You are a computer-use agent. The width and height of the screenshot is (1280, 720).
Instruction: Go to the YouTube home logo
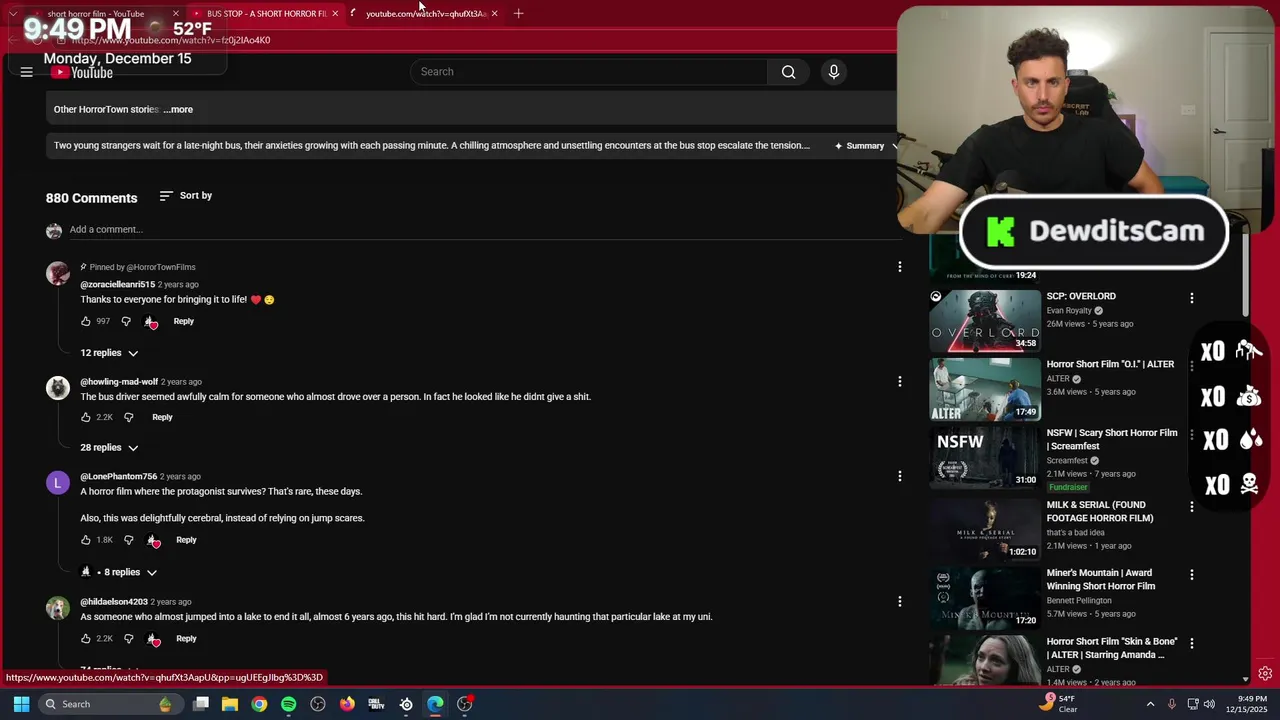point(83,72)
